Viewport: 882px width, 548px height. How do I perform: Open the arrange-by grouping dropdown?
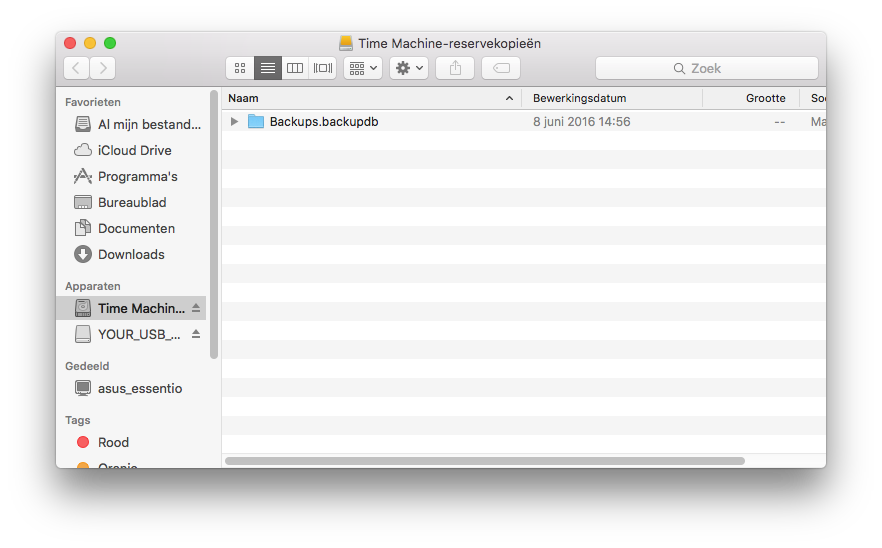point(363,68)
